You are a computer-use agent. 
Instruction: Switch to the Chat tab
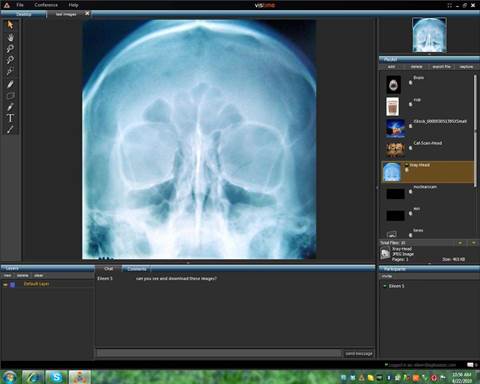tap(108, 269)
